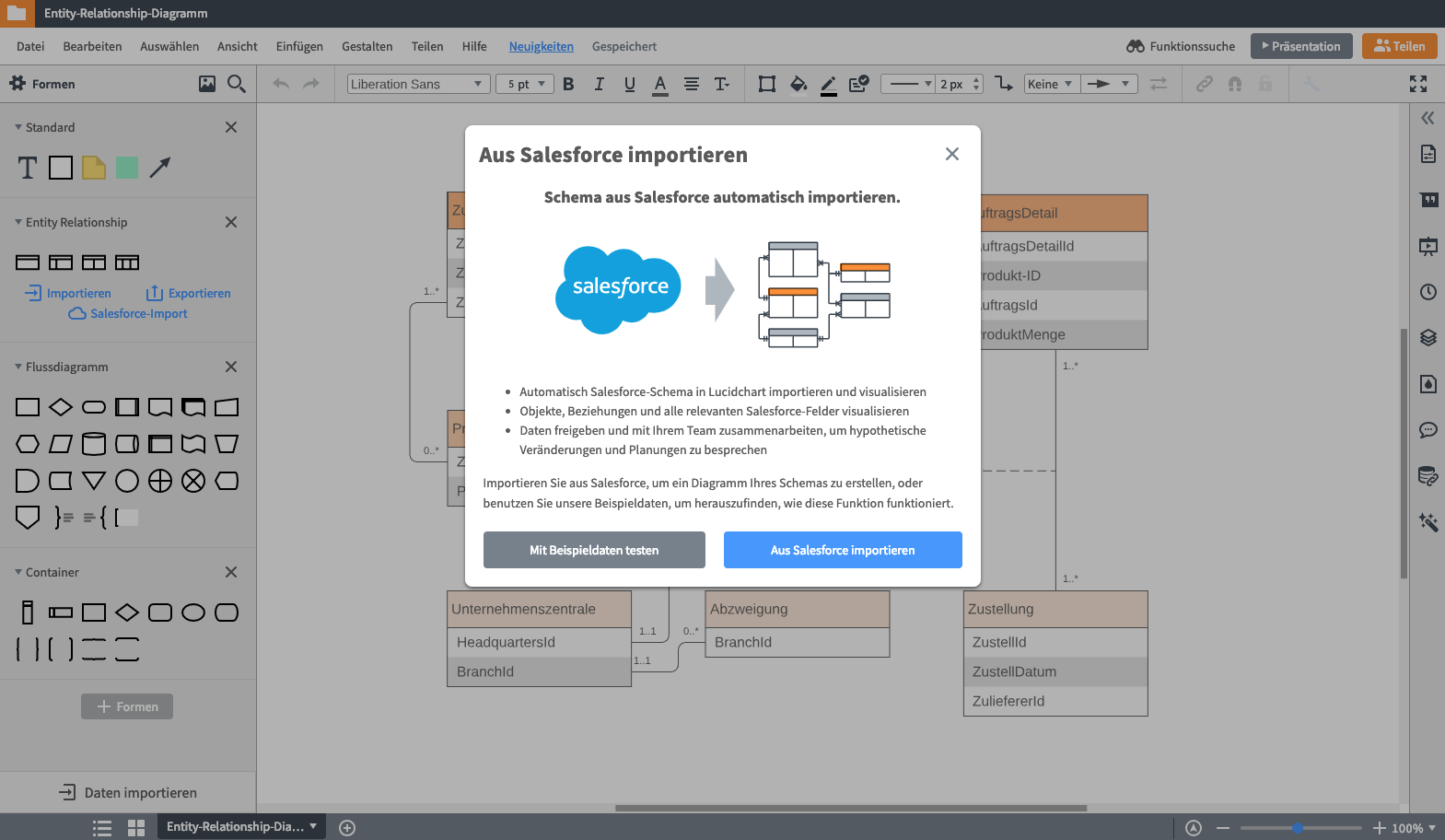
Task: Open text alignment options
Action: [x=692, y=84]
